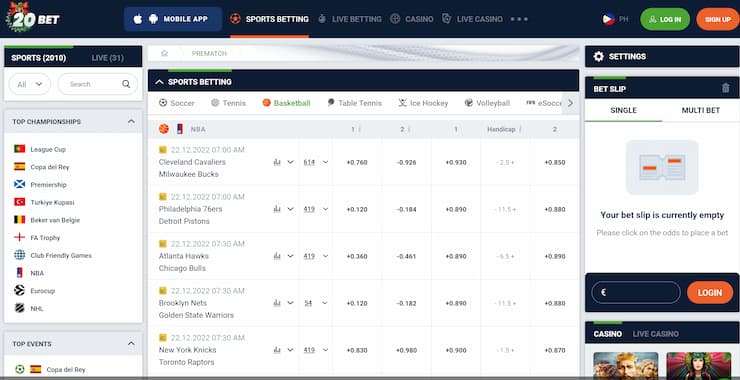This screenshot has height=380, width=740.
Task: Collapse the Sports Betting panel
Action: [160, 82]
